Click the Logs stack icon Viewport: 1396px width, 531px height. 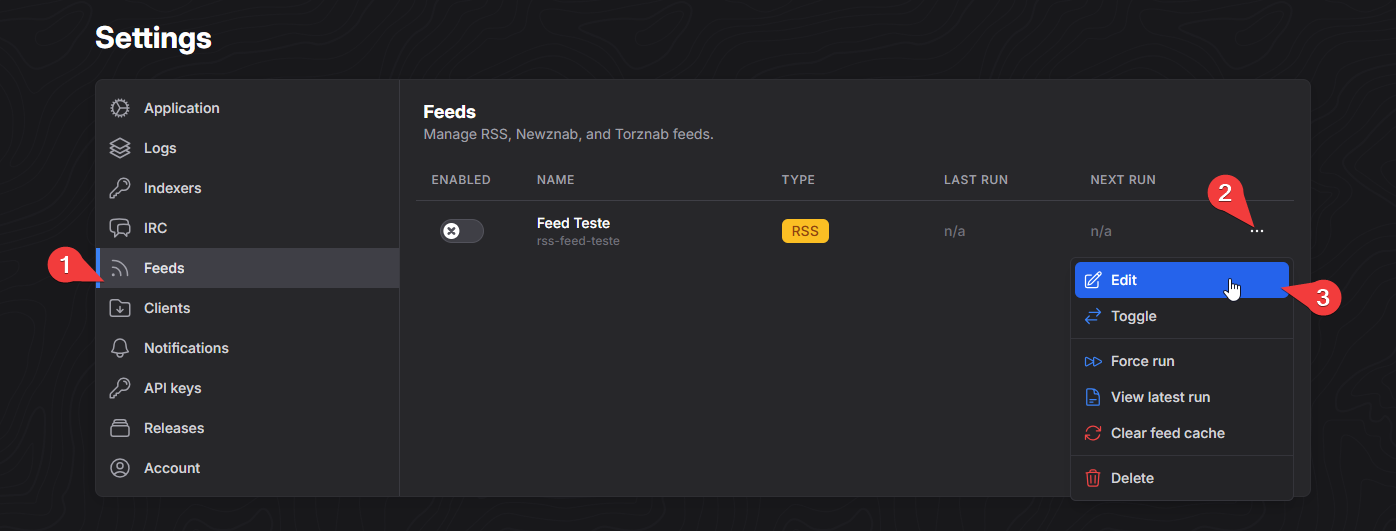(120, 148)
